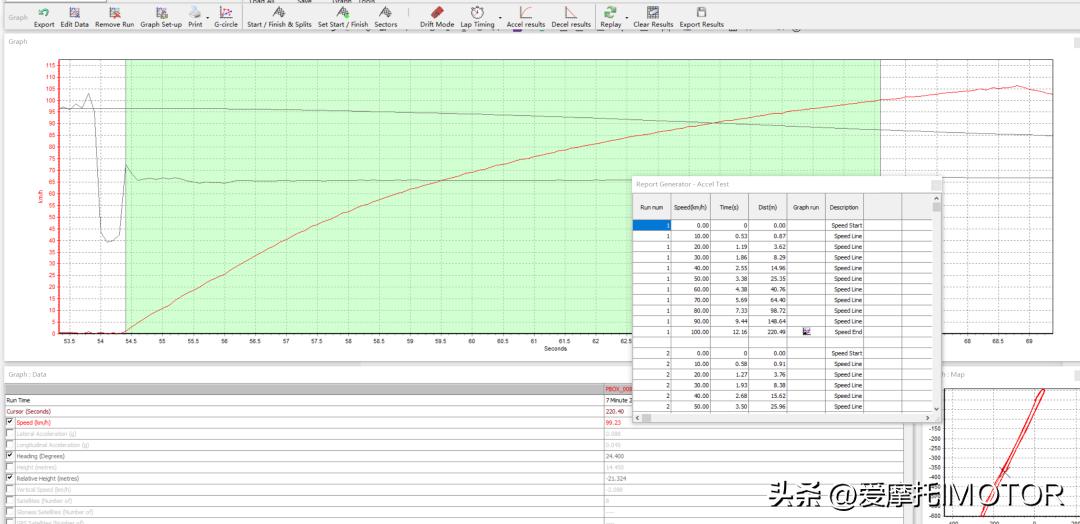Click the Remove Run icon
Screen dimensions: 1080x524
point(114,12)
